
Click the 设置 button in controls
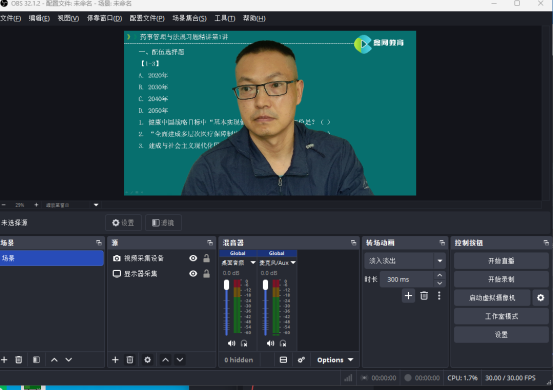click(x=501, y=335)
